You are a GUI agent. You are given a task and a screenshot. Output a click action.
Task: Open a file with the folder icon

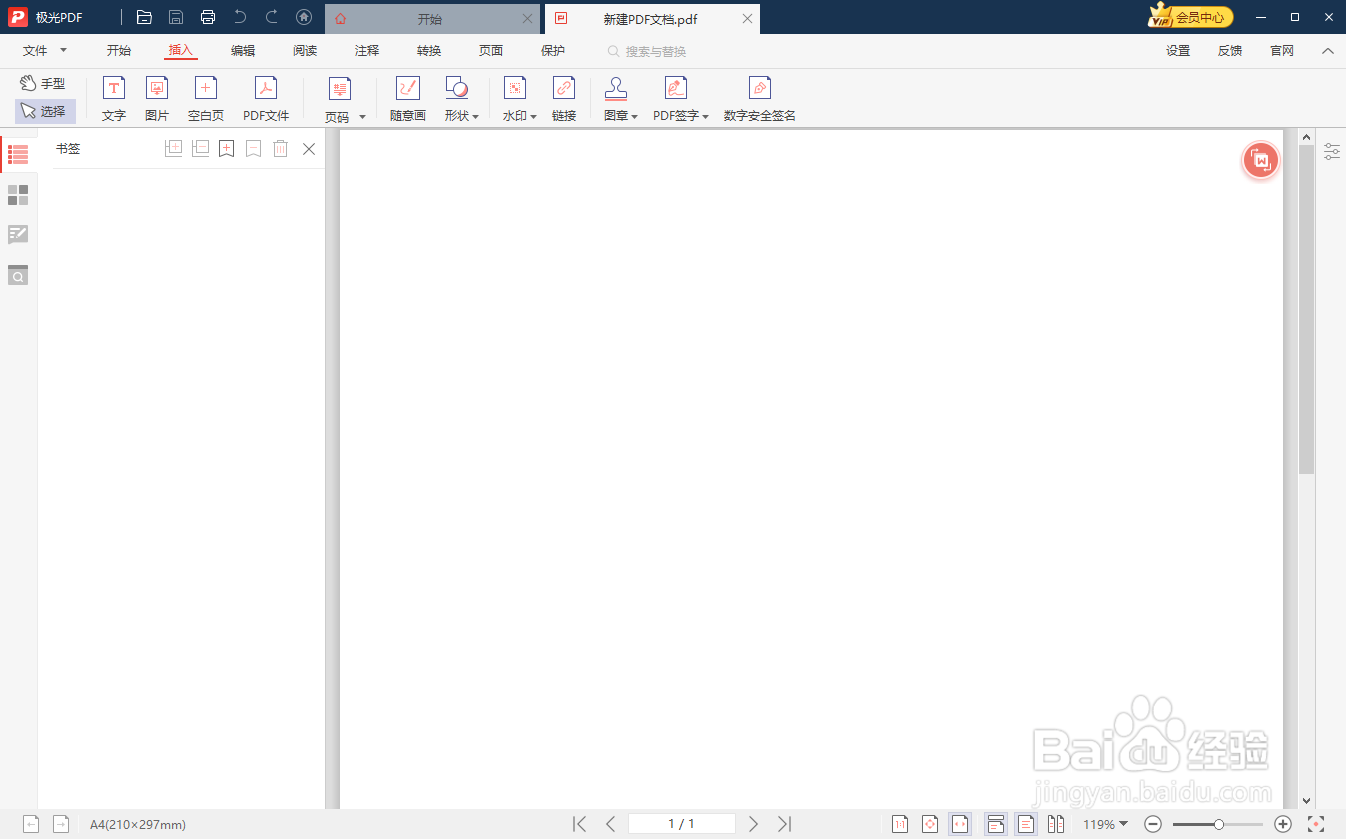coord(144,17)
